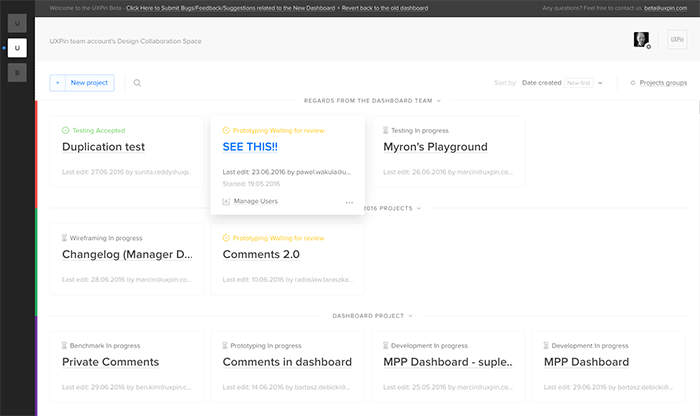Click the Prototyping In progress status text
Image resolution: width=700 pixels, height=416 pixels.
point(266,345)
